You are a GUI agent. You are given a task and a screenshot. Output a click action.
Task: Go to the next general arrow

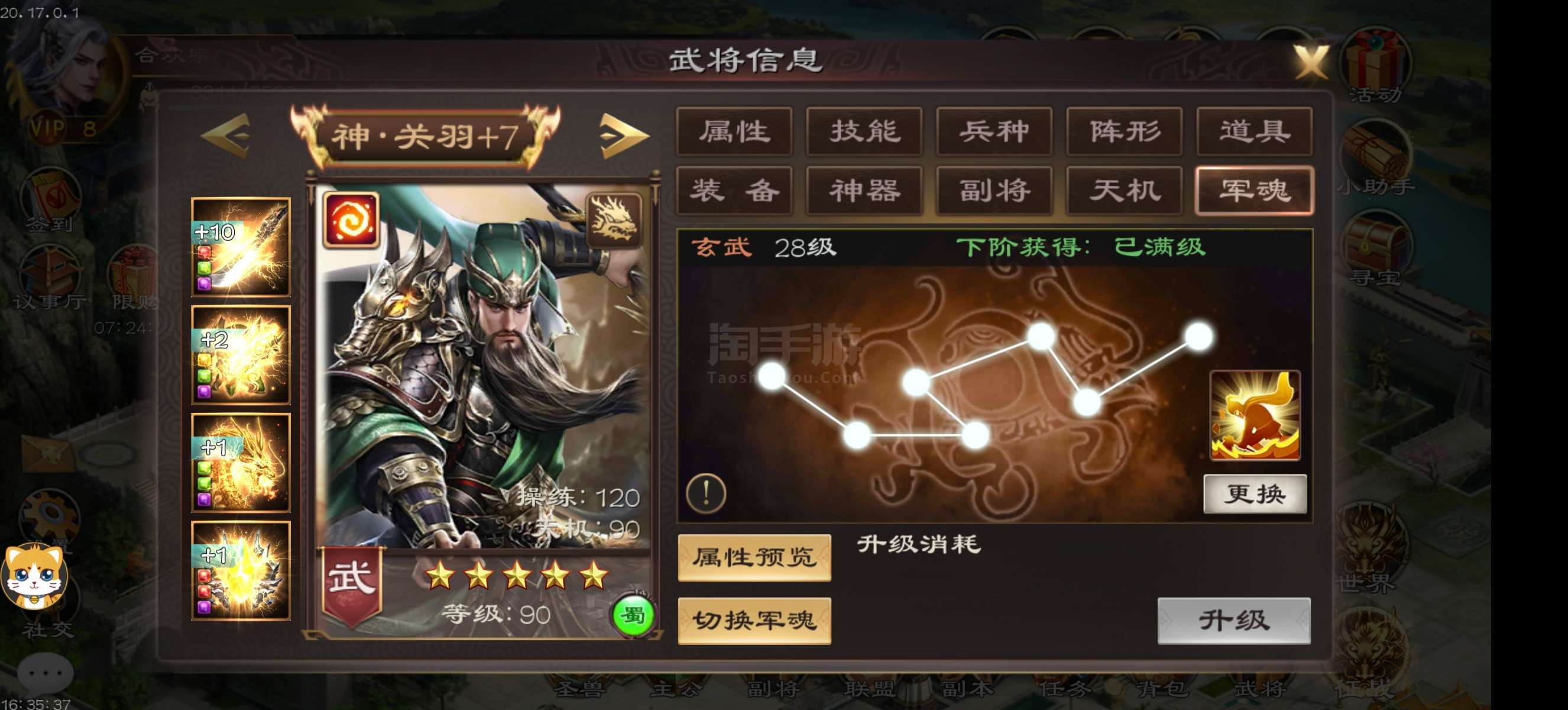[x=623, y=135]
